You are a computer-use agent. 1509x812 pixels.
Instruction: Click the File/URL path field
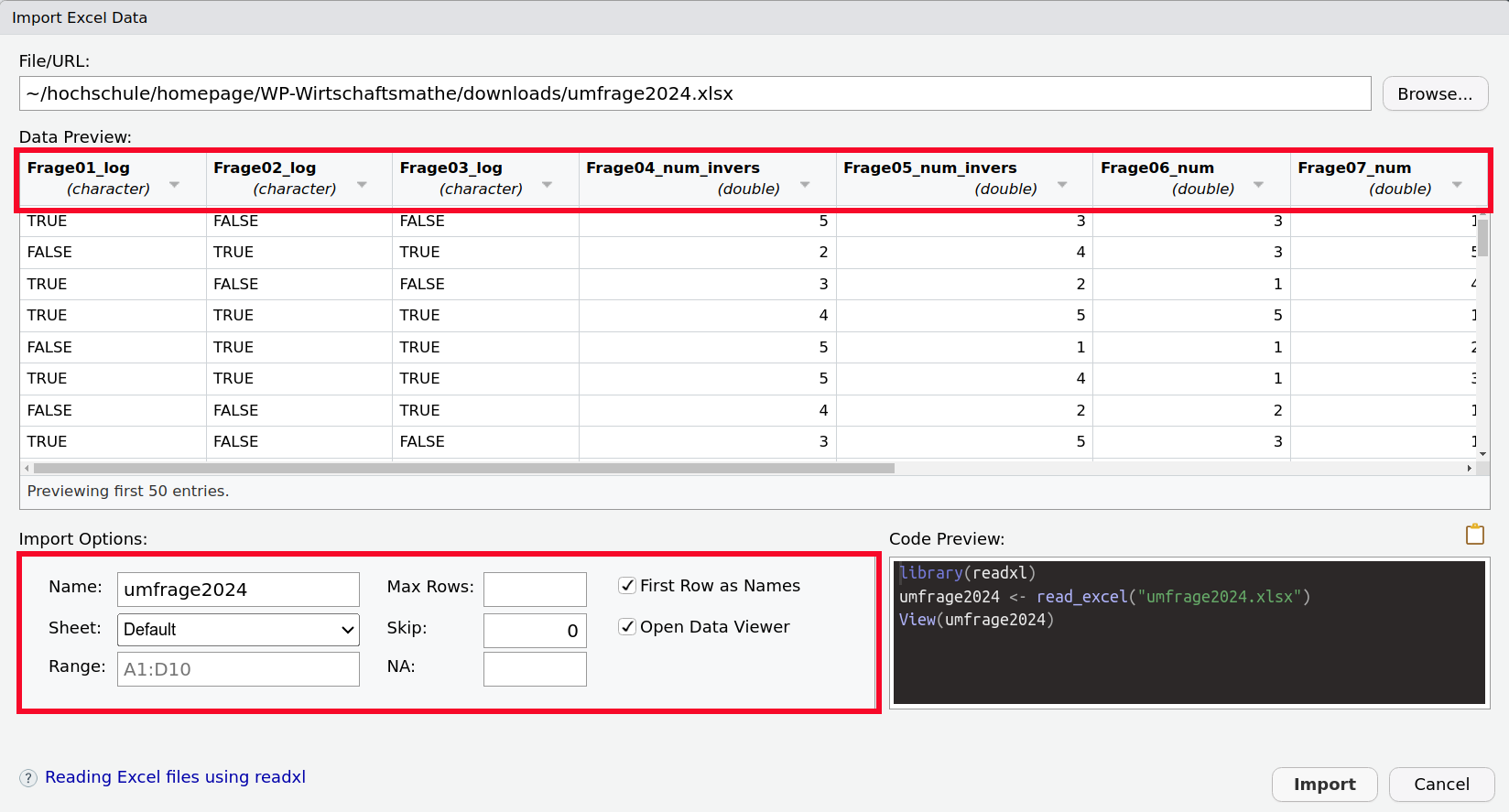point(694,94)
